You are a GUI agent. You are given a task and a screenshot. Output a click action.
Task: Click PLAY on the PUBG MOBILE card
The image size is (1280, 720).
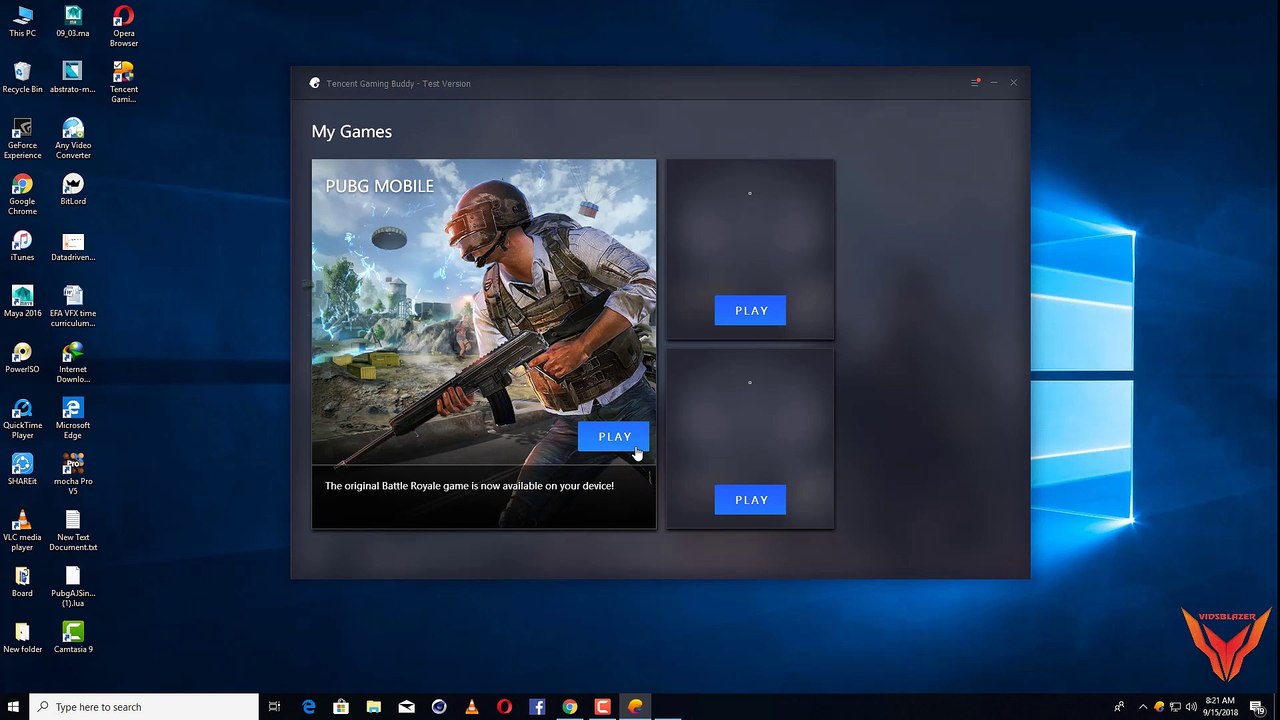point(614,436)
